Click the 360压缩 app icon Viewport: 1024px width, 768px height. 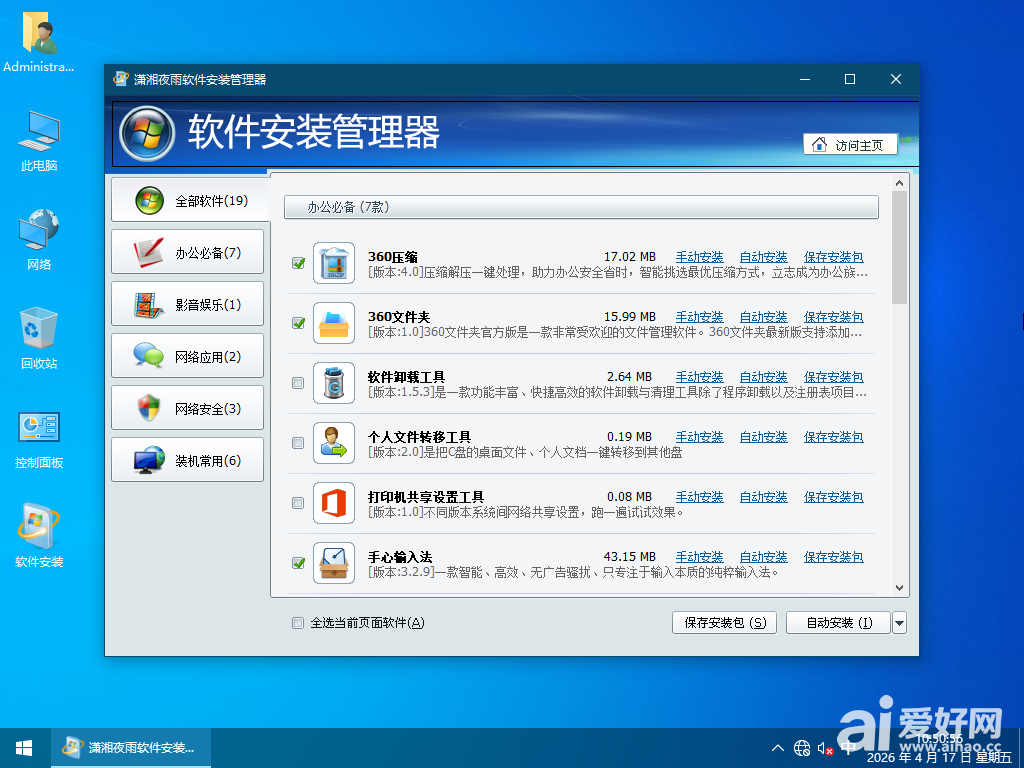[334, 263]
